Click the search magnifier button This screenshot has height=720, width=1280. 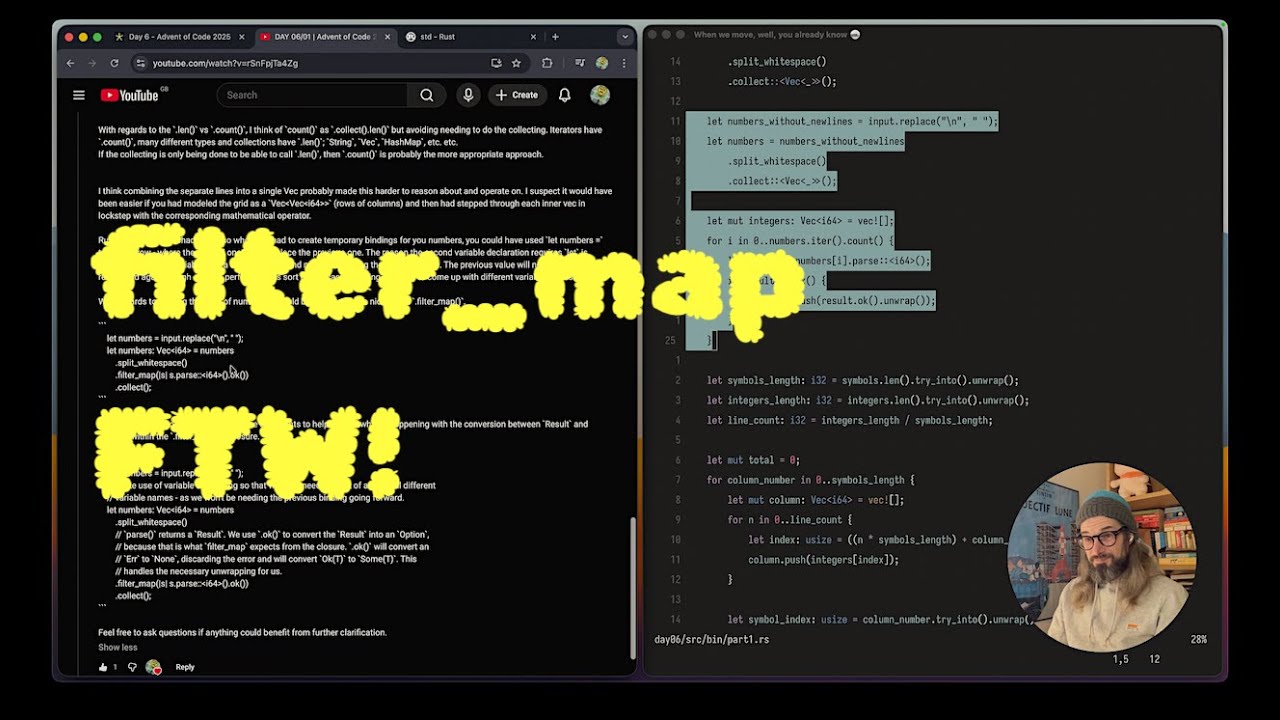click(x=427, y=95)
